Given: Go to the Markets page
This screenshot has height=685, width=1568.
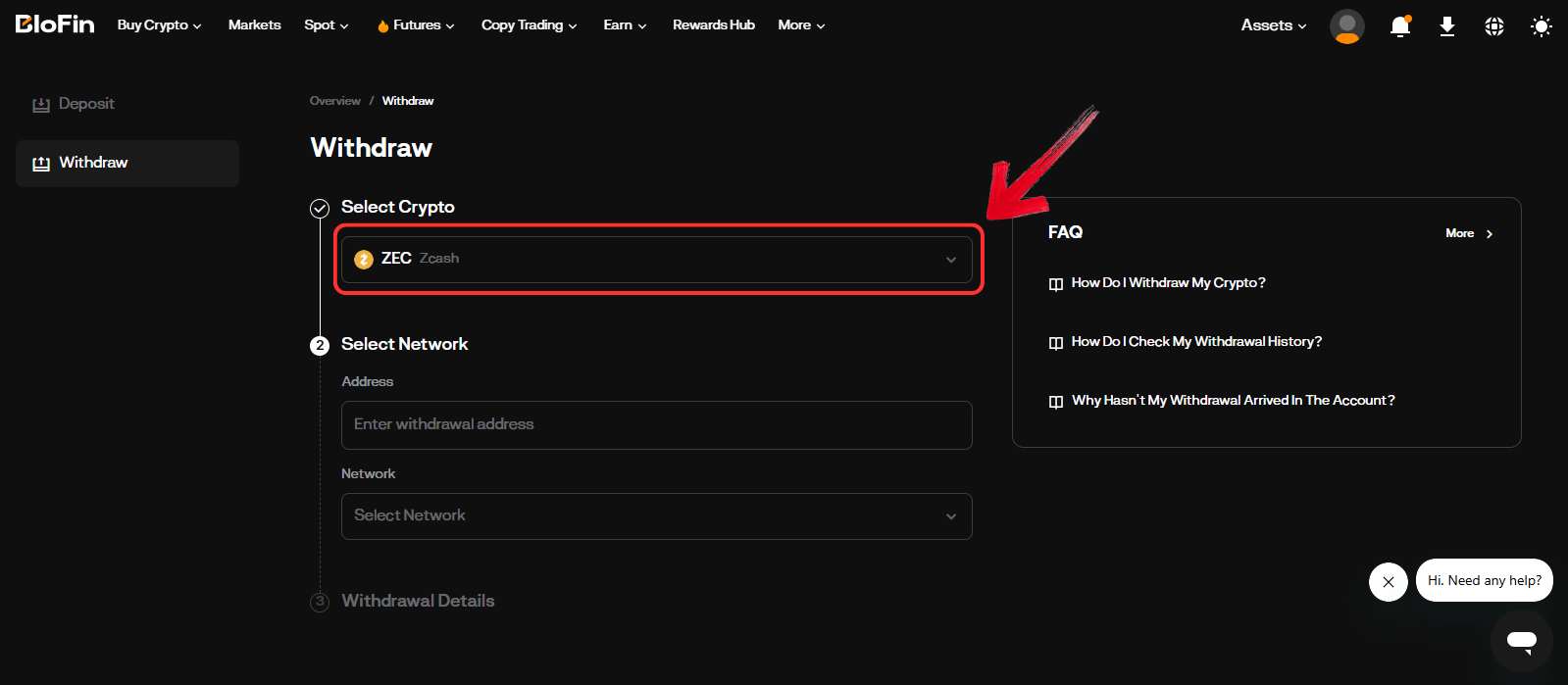Looking at the screenshot, I should tap(254, 25).
